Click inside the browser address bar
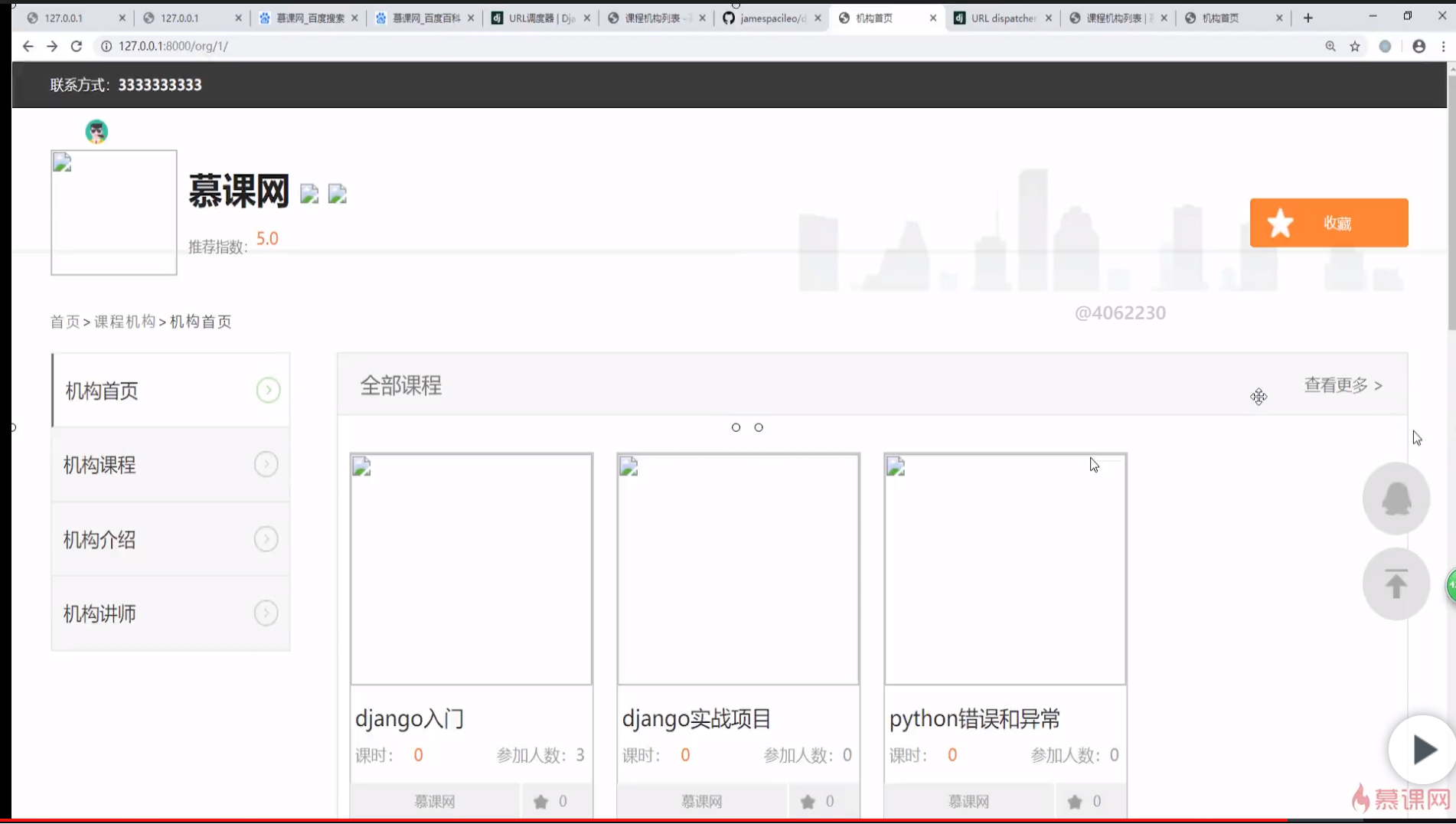 click(x=306, y=46)
